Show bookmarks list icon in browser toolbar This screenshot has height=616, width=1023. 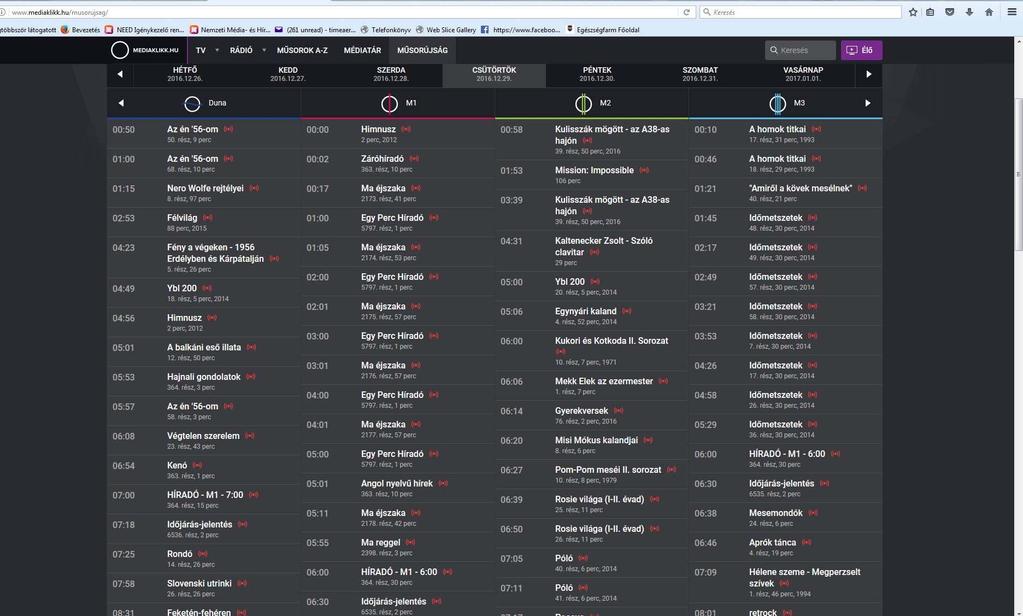click(930, 12)
